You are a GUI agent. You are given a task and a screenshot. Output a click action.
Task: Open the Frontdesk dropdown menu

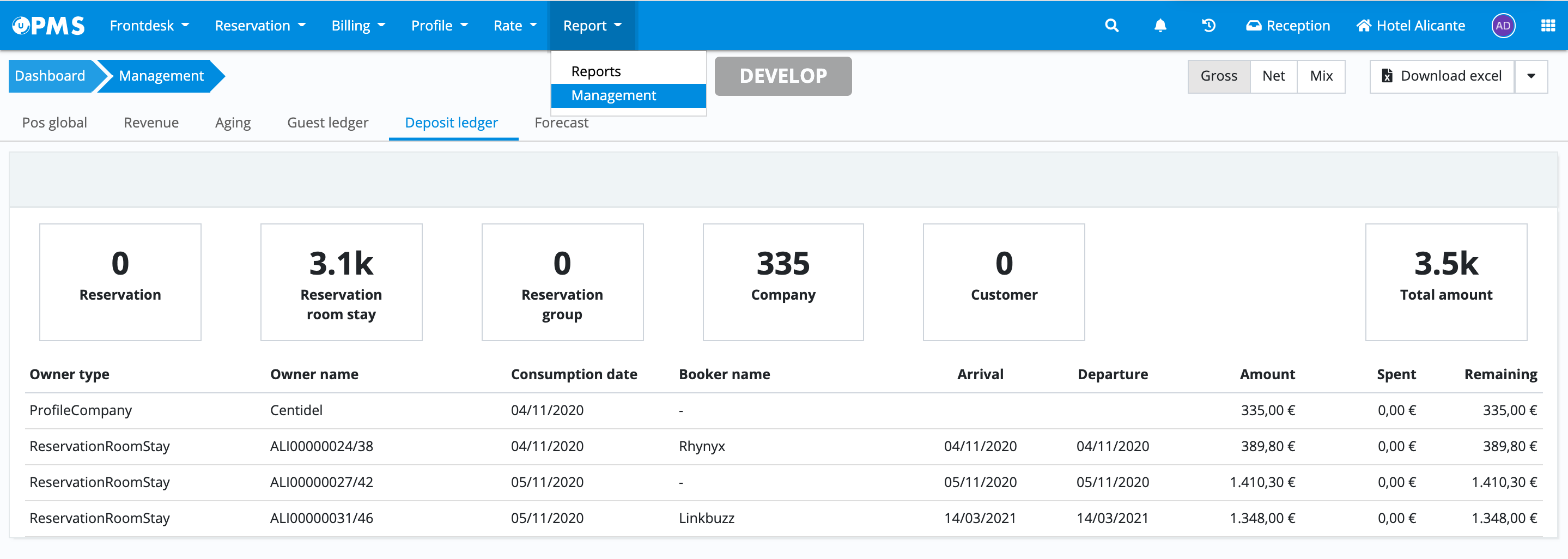pos(149,26)
